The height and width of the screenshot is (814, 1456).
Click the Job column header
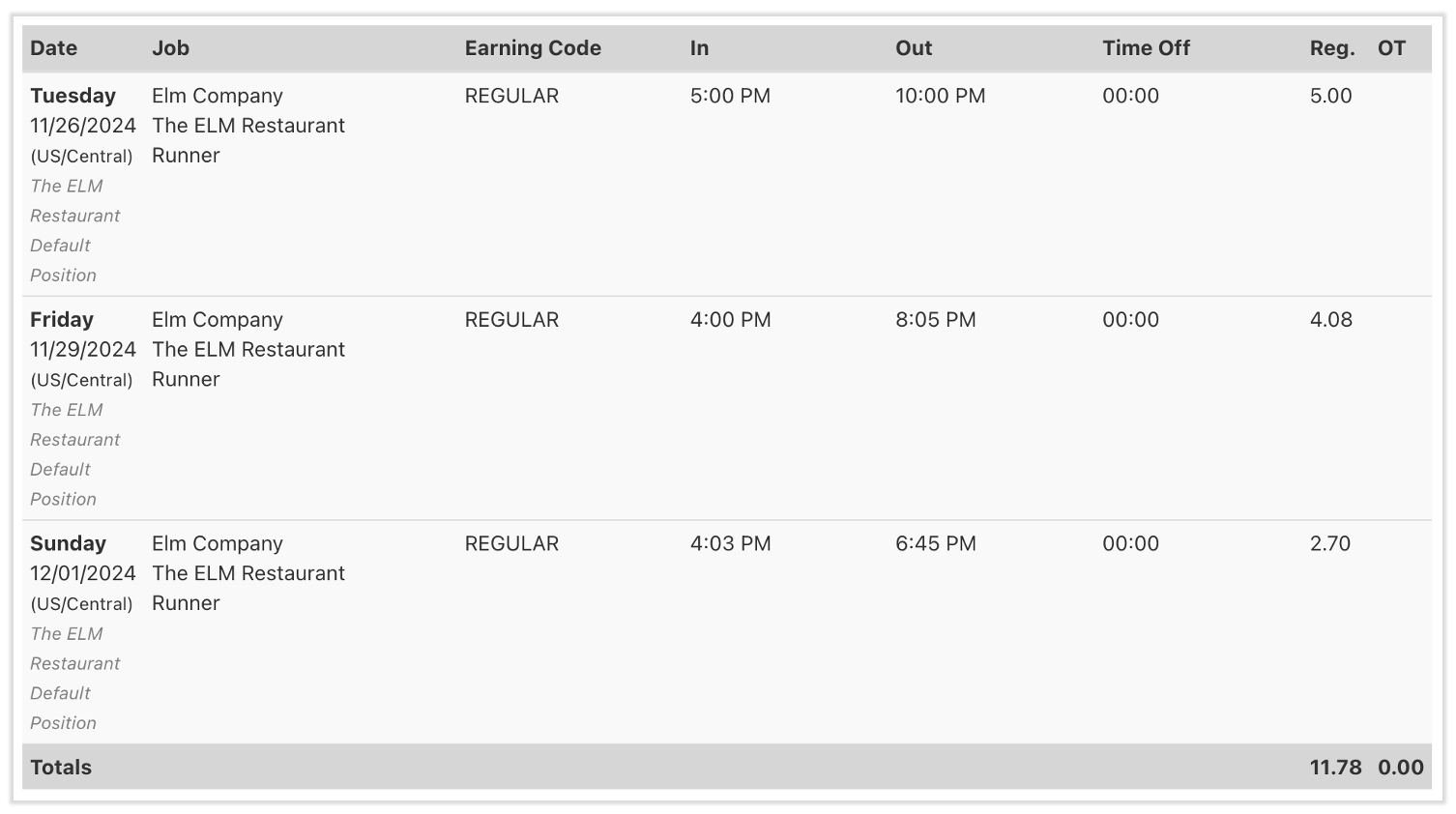click(170, 48)
